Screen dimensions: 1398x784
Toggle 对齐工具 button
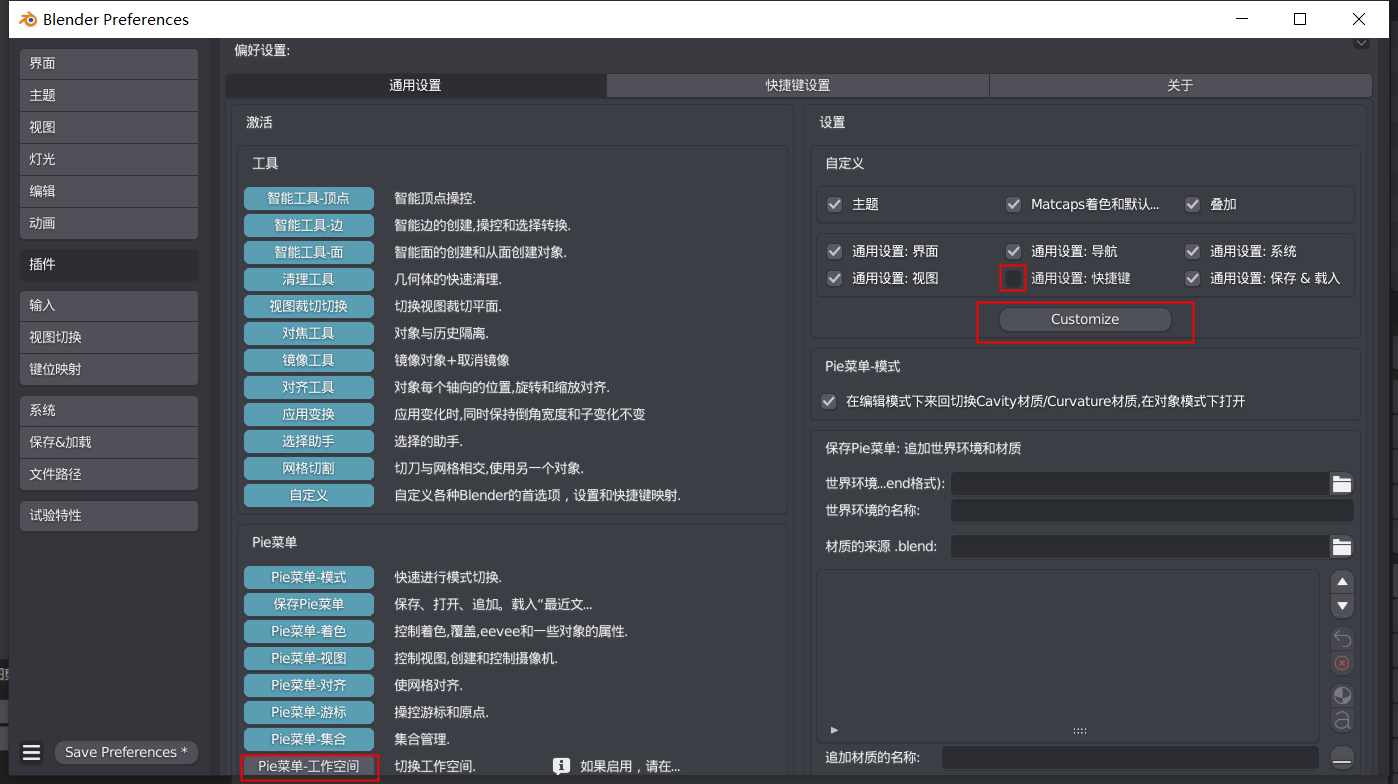click(x=309, y=387)
